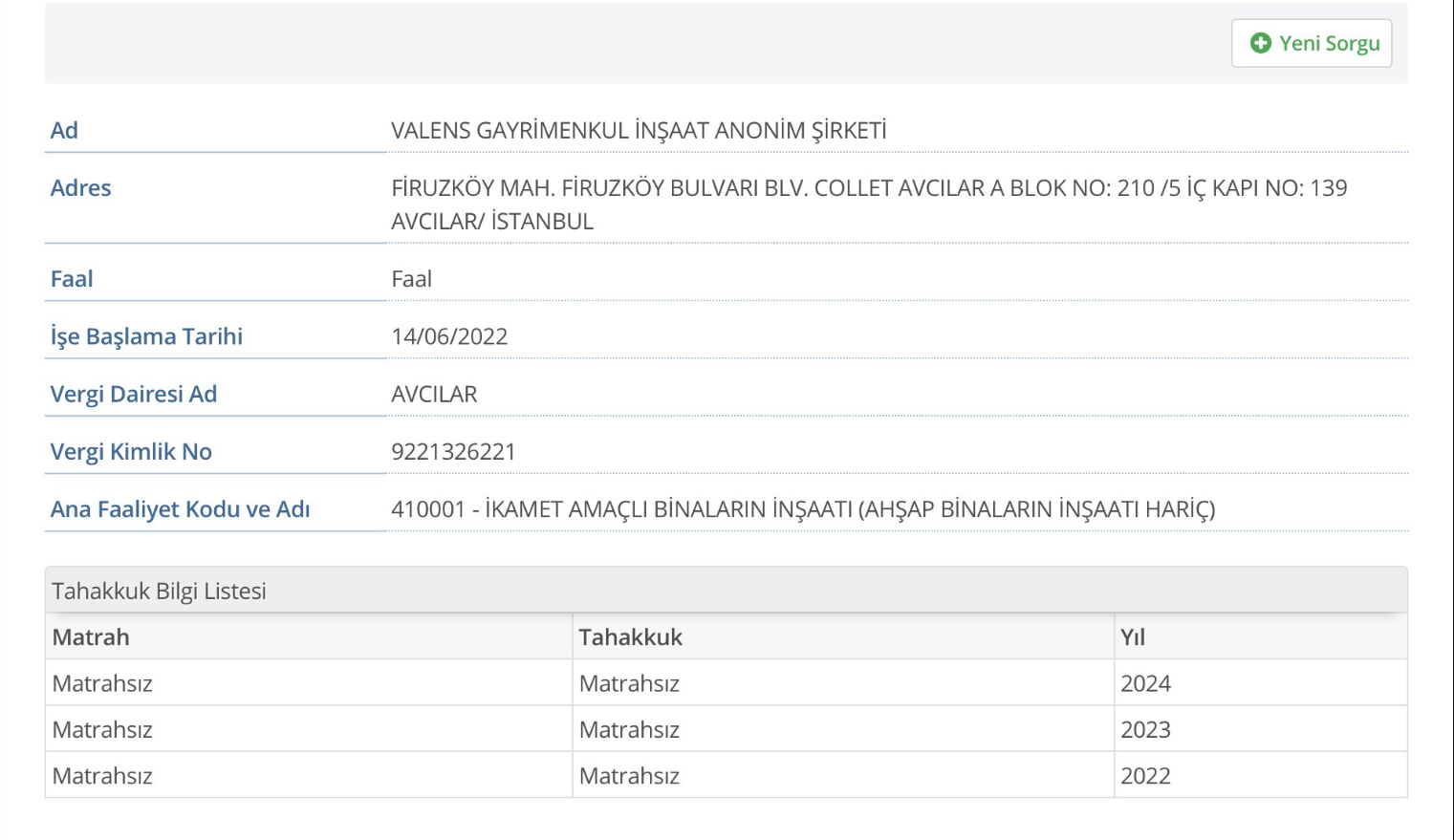
Task: Select the 2024 year cell
Action: [x=1145, y=683]
